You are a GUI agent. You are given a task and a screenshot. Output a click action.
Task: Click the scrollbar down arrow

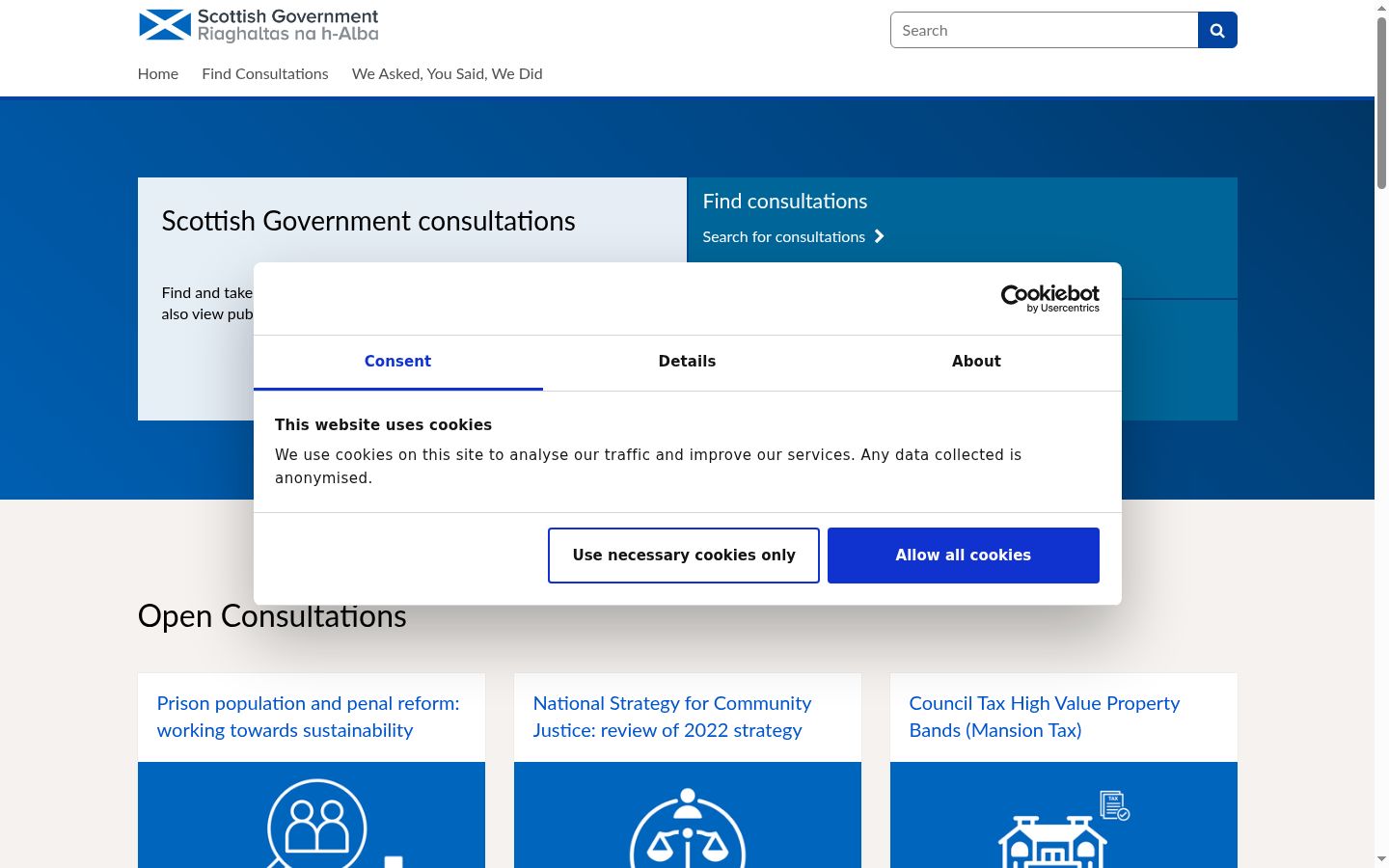click(x=1381, y=859)
